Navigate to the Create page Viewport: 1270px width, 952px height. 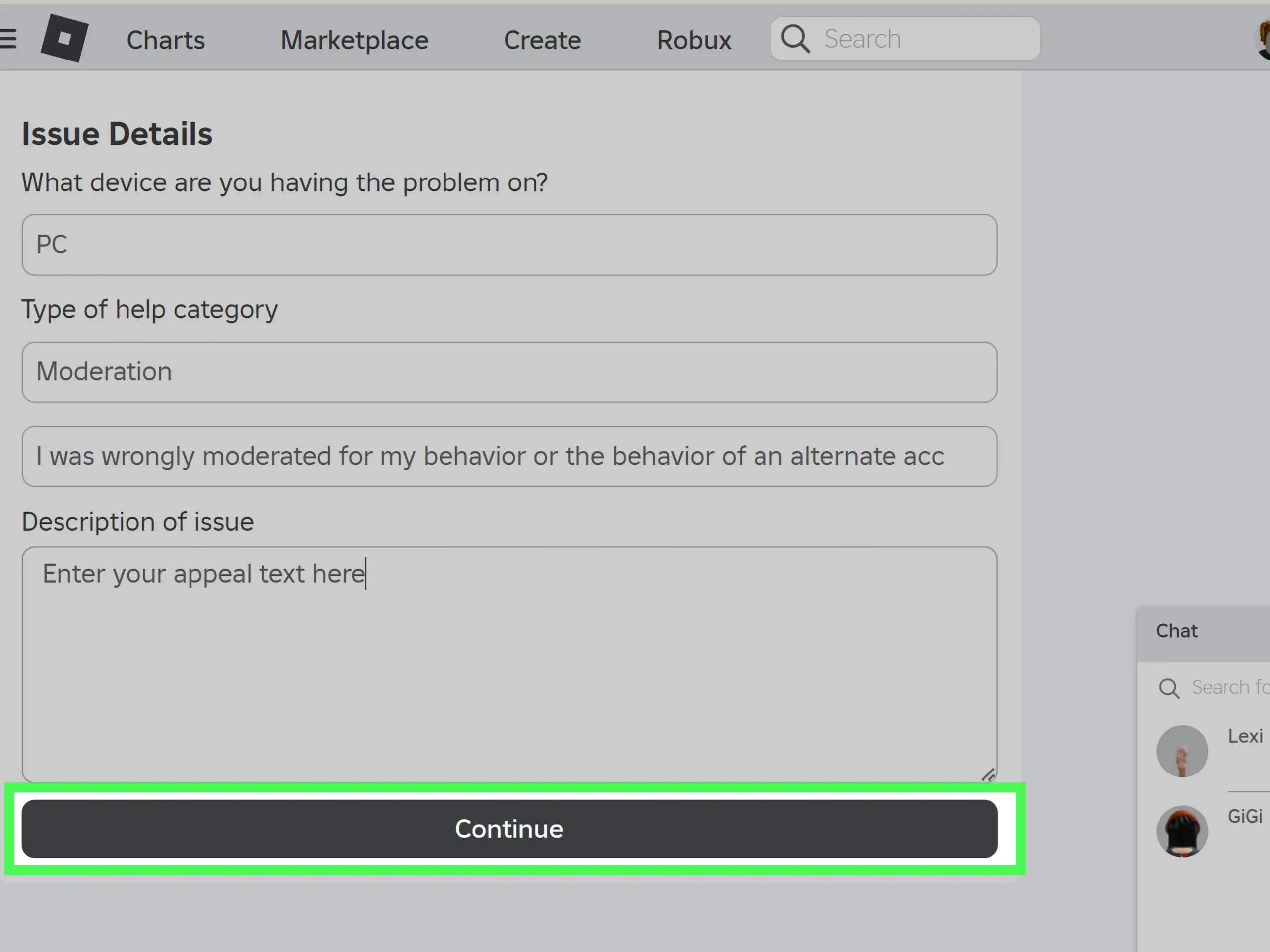(x=542, y=40)
